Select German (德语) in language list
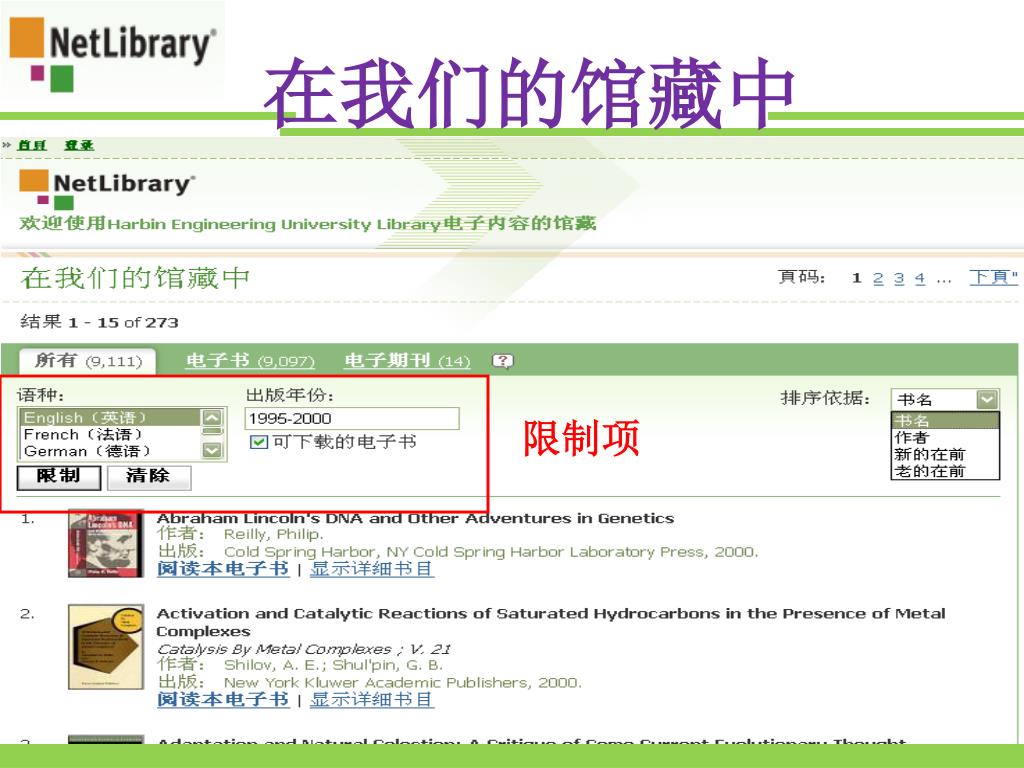Viewport: 1024px width, 768px height. pyautogui.click(x=111, y=451)
